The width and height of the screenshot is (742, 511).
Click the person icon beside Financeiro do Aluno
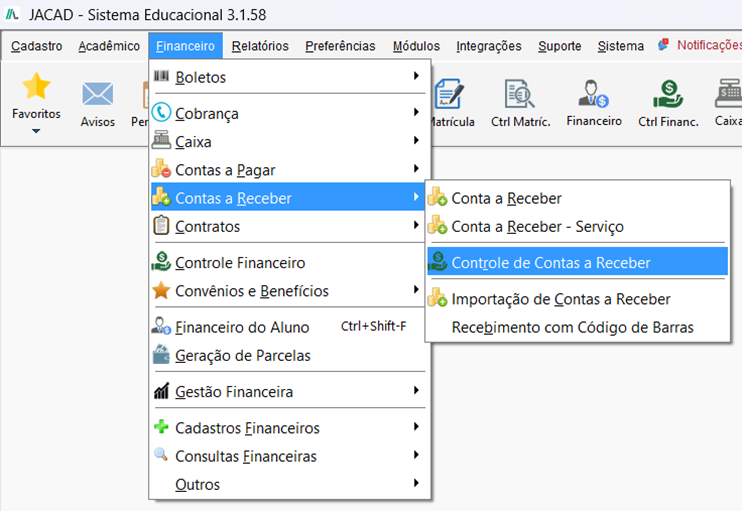[161, 326]
